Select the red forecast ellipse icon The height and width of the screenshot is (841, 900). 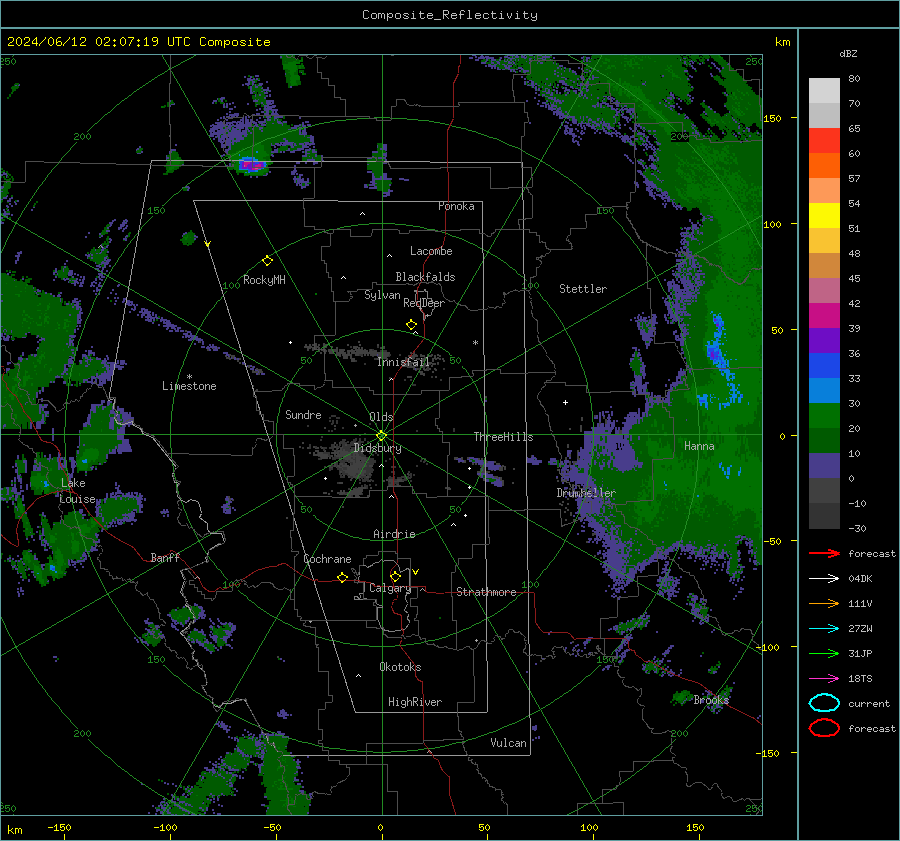coord(824,728)
